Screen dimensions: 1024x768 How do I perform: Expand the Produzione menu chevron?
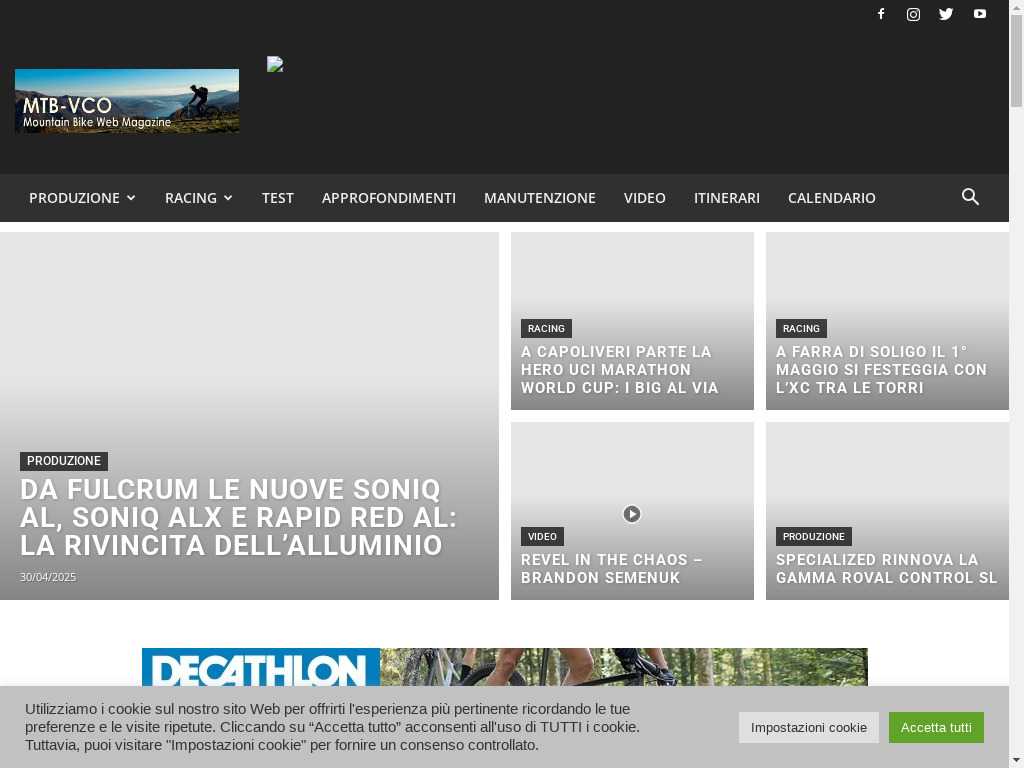click(x=131, y=198)
